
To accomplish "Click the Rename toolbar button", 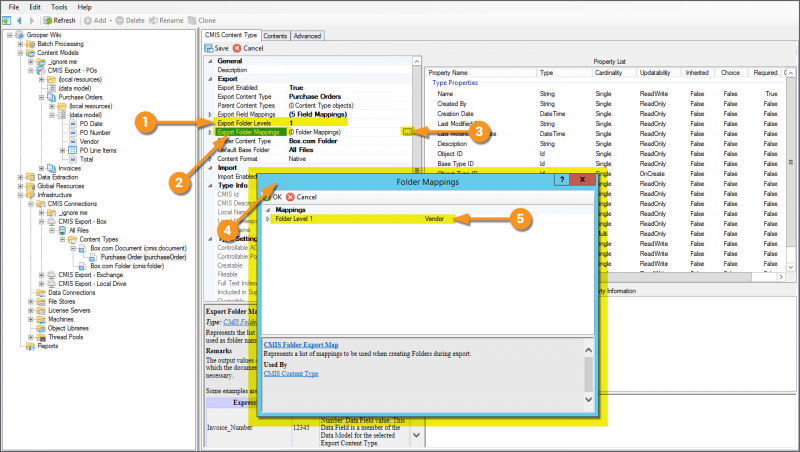I will (x=166, y=20).
